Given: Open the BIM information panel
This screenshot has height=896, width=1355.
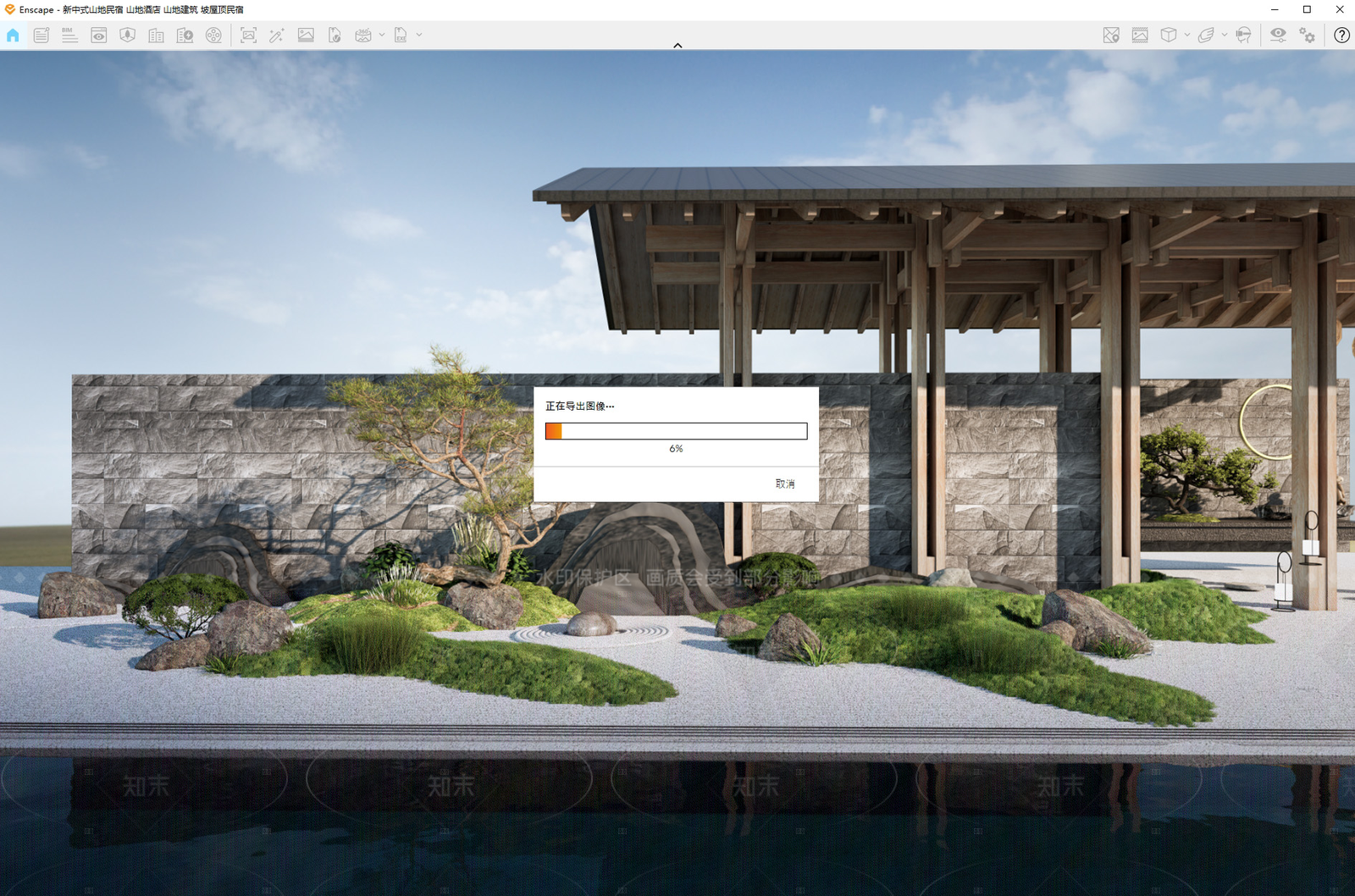Looking at the screenshot, I should coord(69,36).
